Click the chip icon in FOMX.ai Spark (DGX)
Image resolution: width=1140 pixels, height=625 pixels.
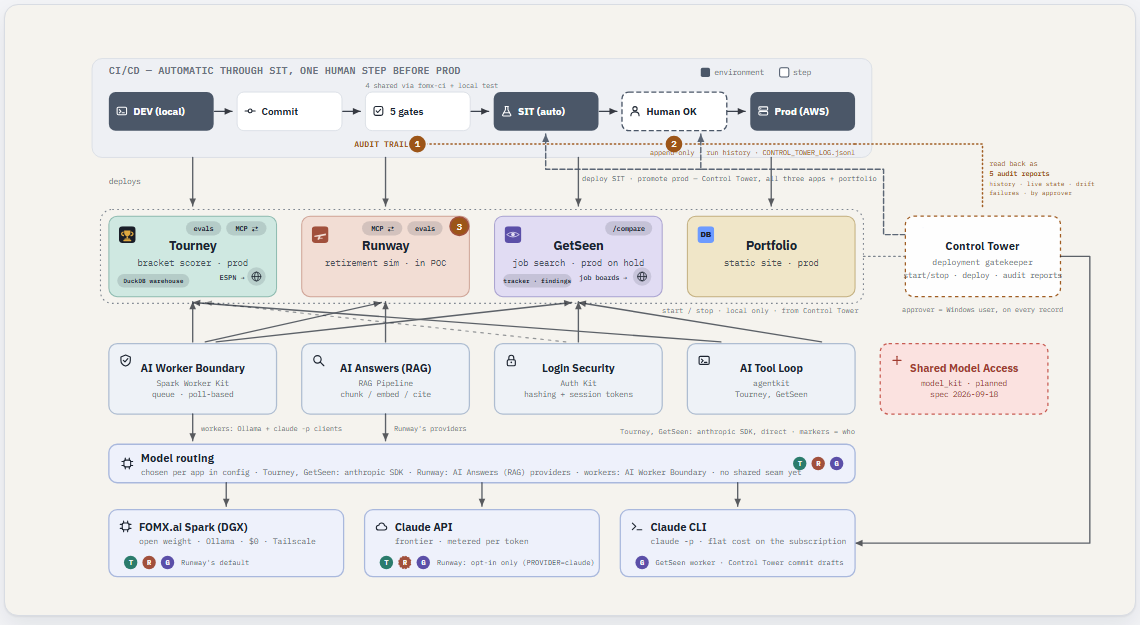126,527
